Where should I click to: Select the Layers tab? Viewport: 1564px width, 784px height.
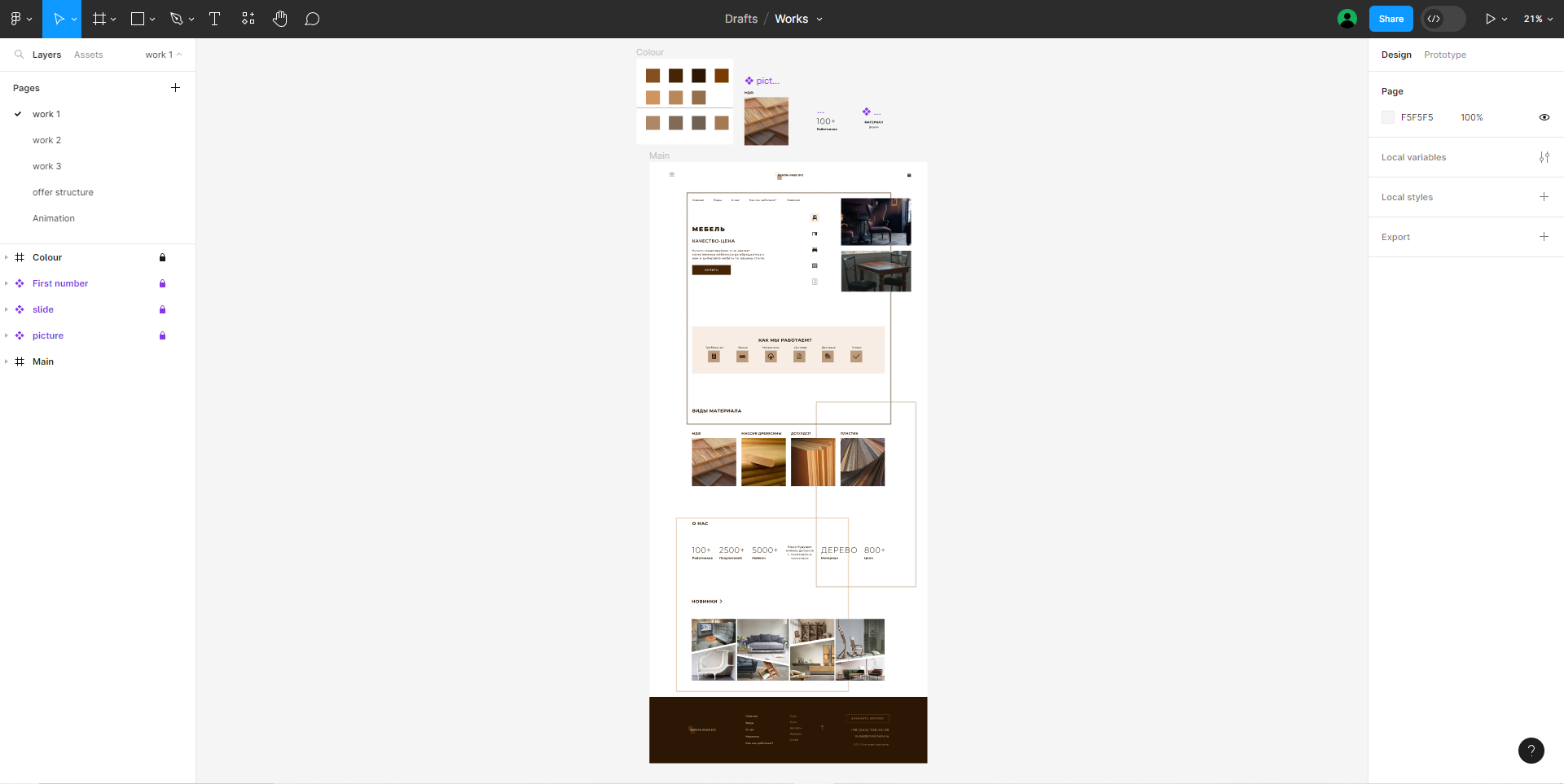pyautogui.click(x=46, y=55)
